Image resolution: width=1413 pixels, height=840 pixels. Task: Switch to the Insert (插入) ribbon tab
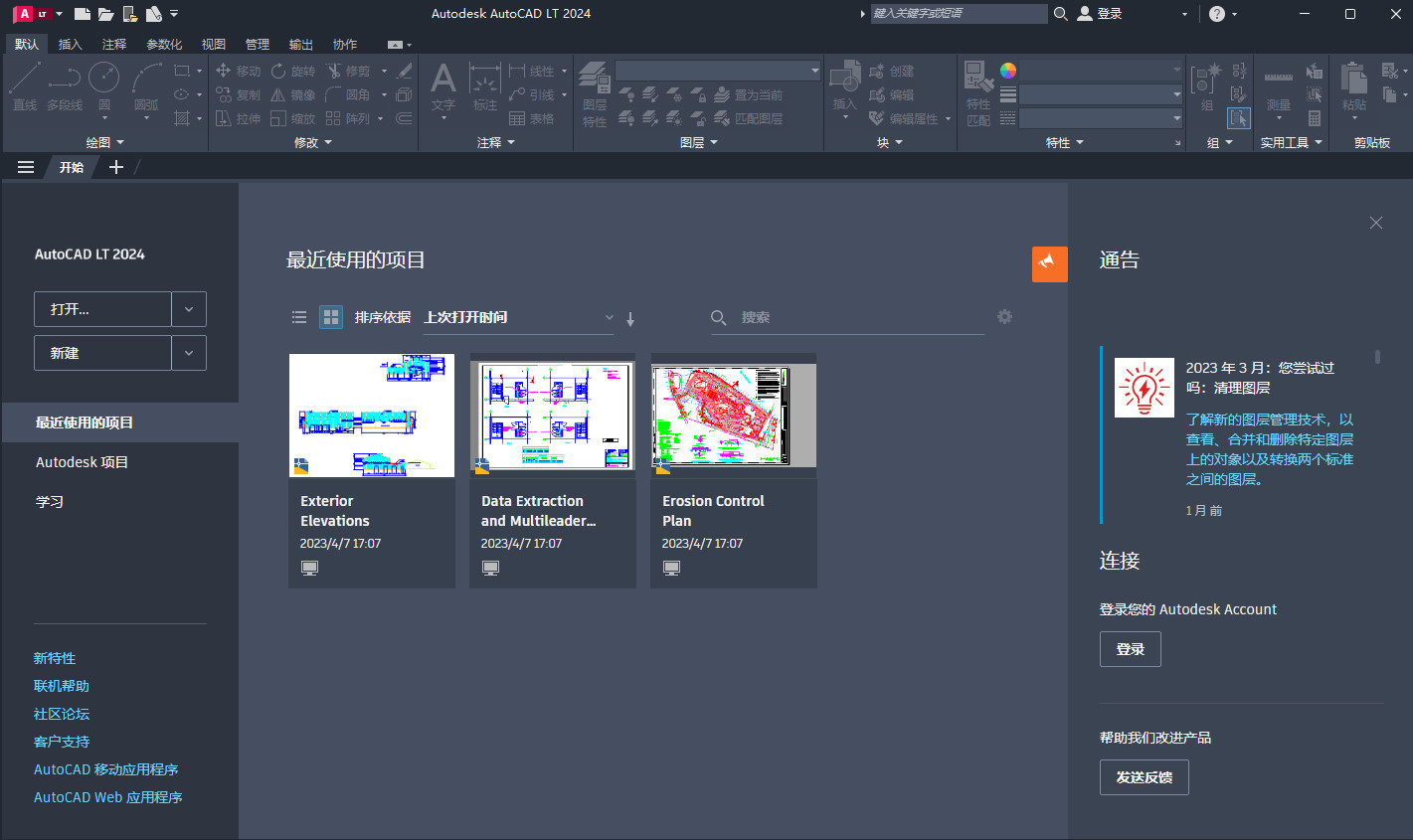pyautogui.click(x=70, y=44)
